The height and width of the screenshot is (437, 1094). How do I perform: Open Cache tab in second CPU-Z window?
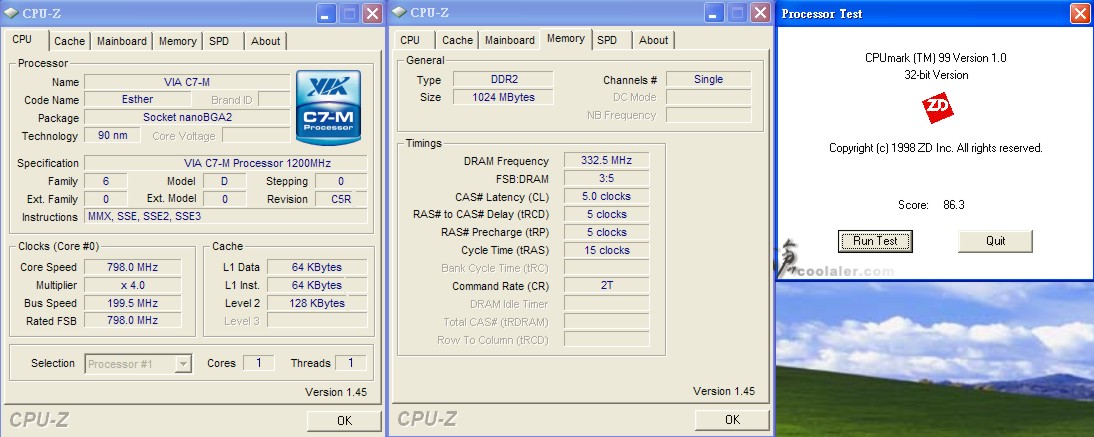(x=457, y=40)
